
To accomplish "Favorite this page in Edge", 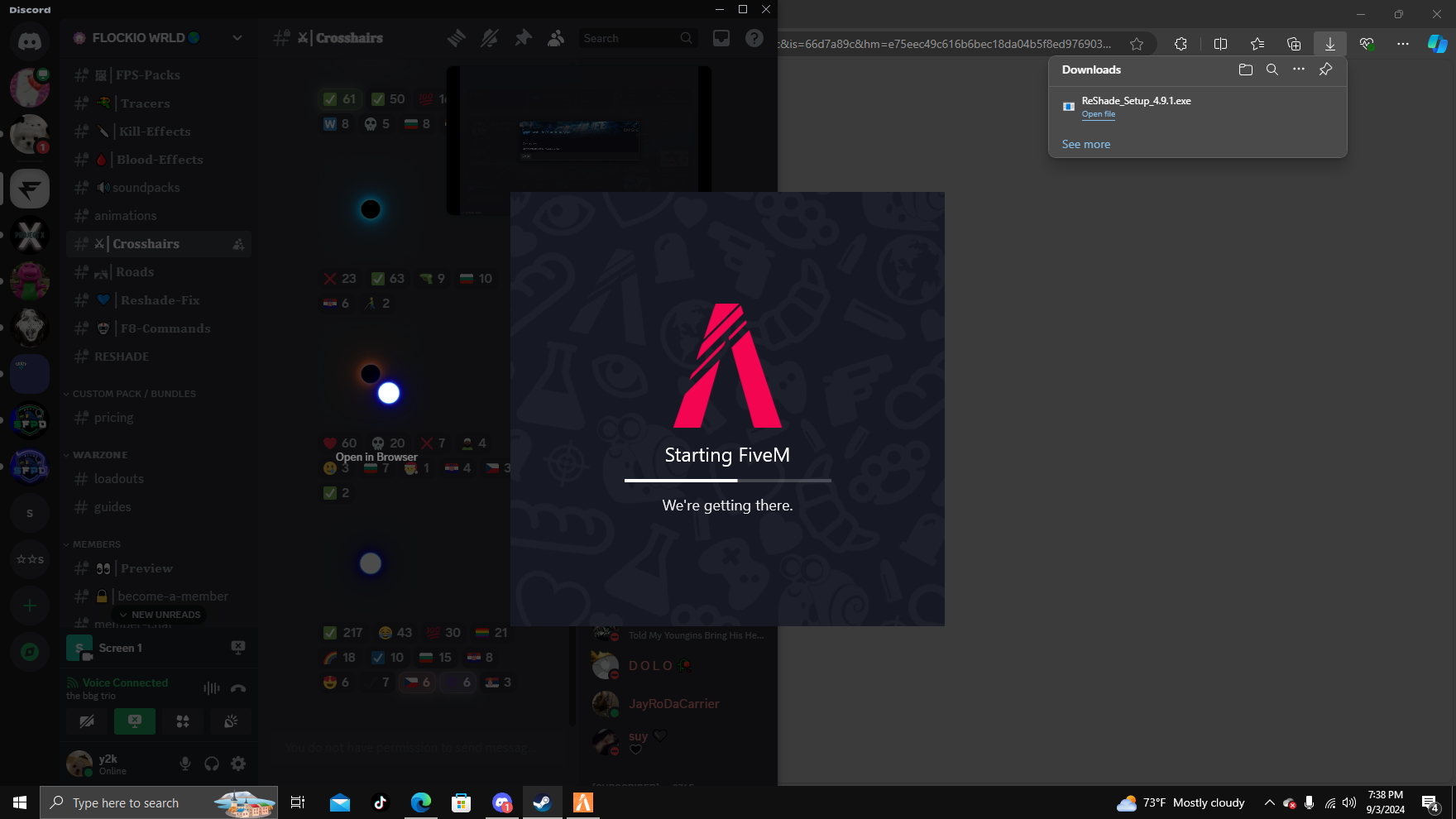I will [1137, 44].
